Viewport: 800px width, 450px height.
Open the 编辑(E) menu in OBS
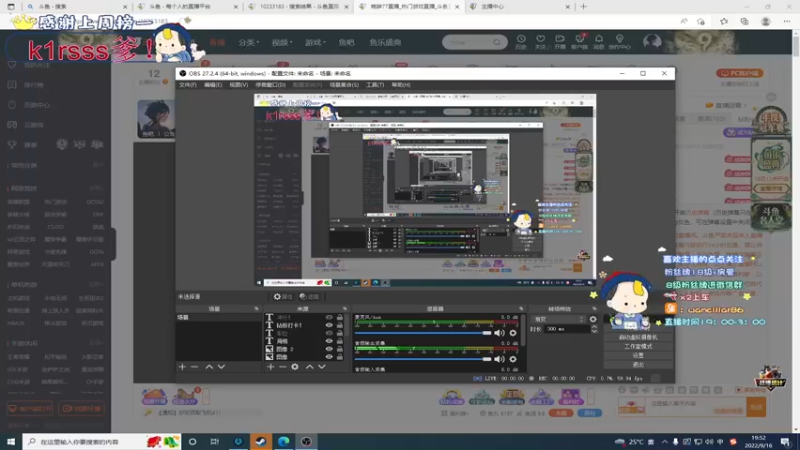pyautogui.click(x=213, y=85)
